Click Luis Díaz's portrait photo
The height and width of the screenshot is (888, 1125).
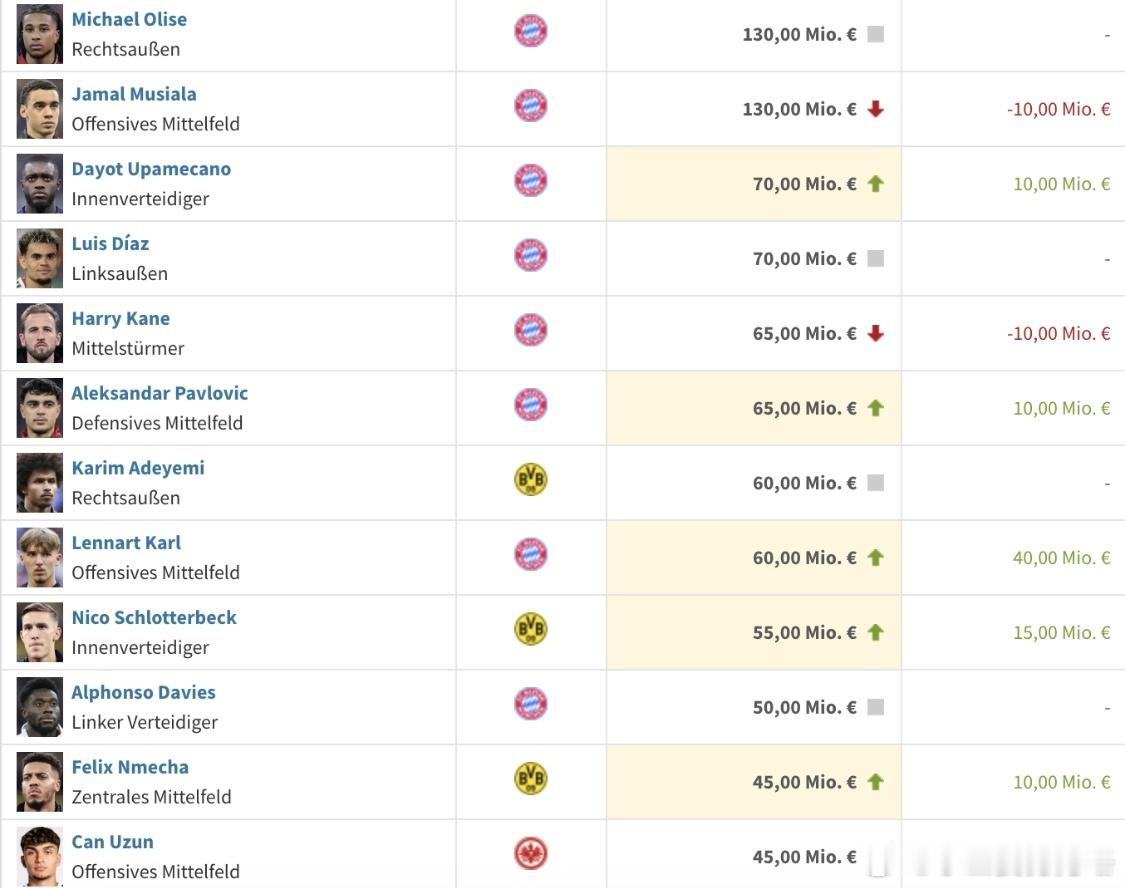tap(40, 259)
